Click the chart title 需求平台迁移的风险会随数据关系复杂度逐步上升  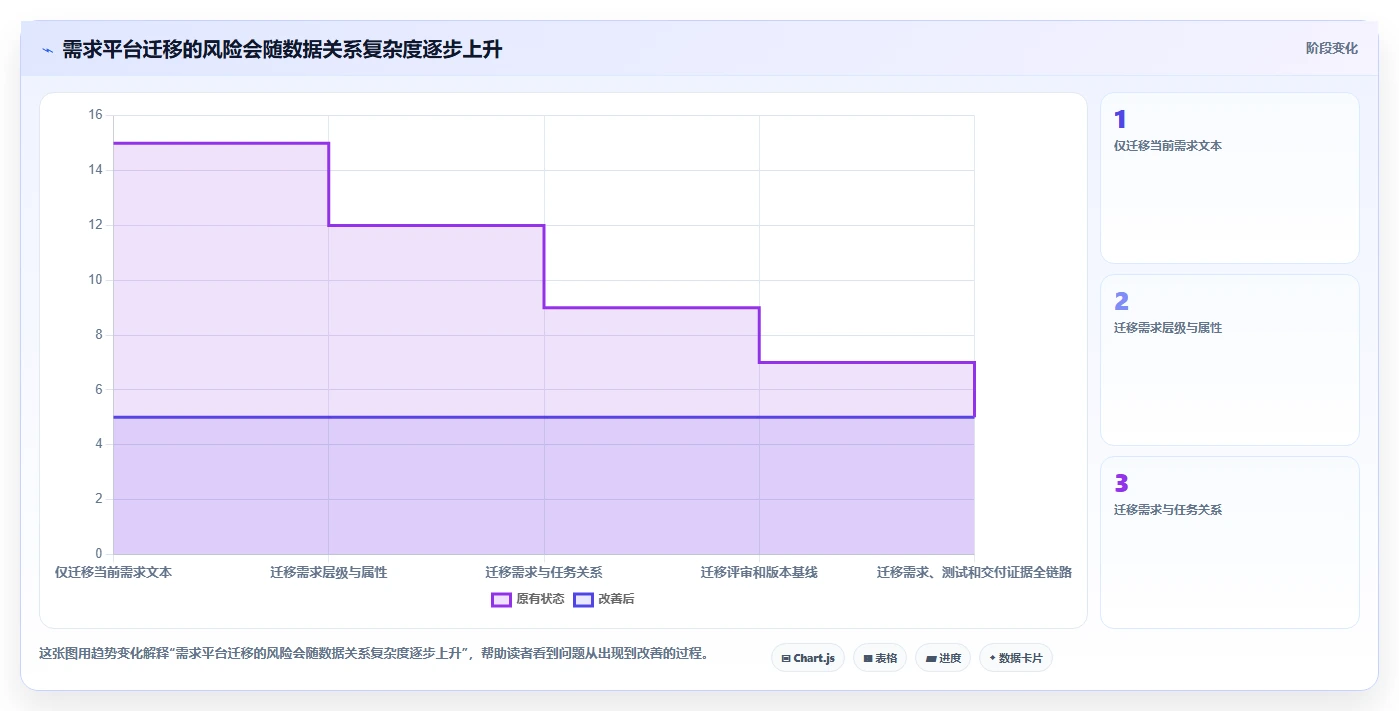coord(282,49)
